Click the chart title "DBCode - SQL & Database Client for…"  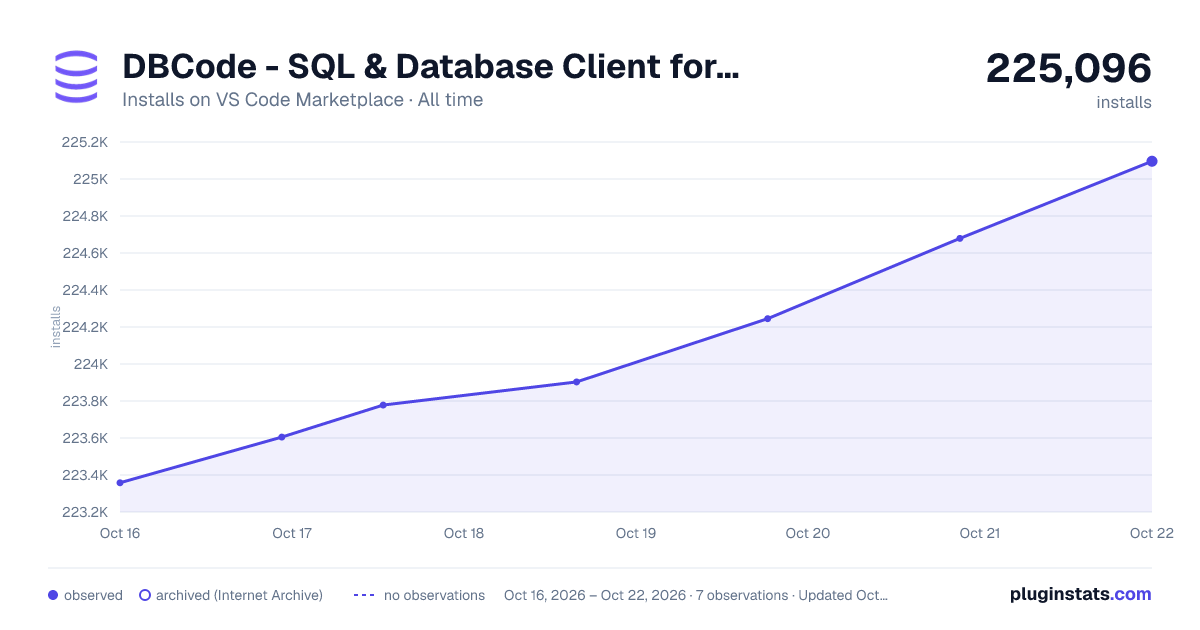pos(431,67)
